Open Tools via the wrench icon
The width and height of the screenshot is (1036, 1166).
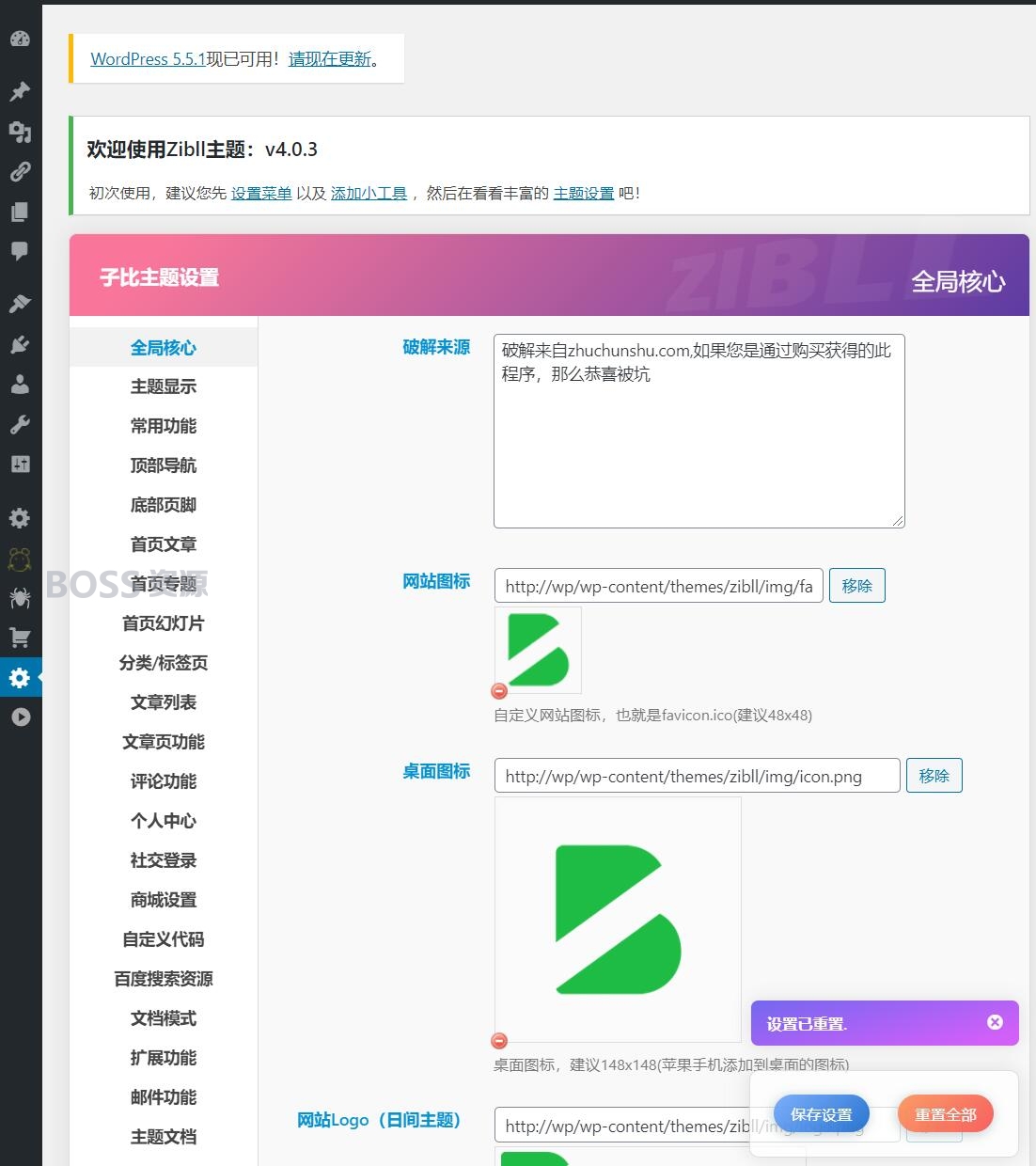pos(20,424)
